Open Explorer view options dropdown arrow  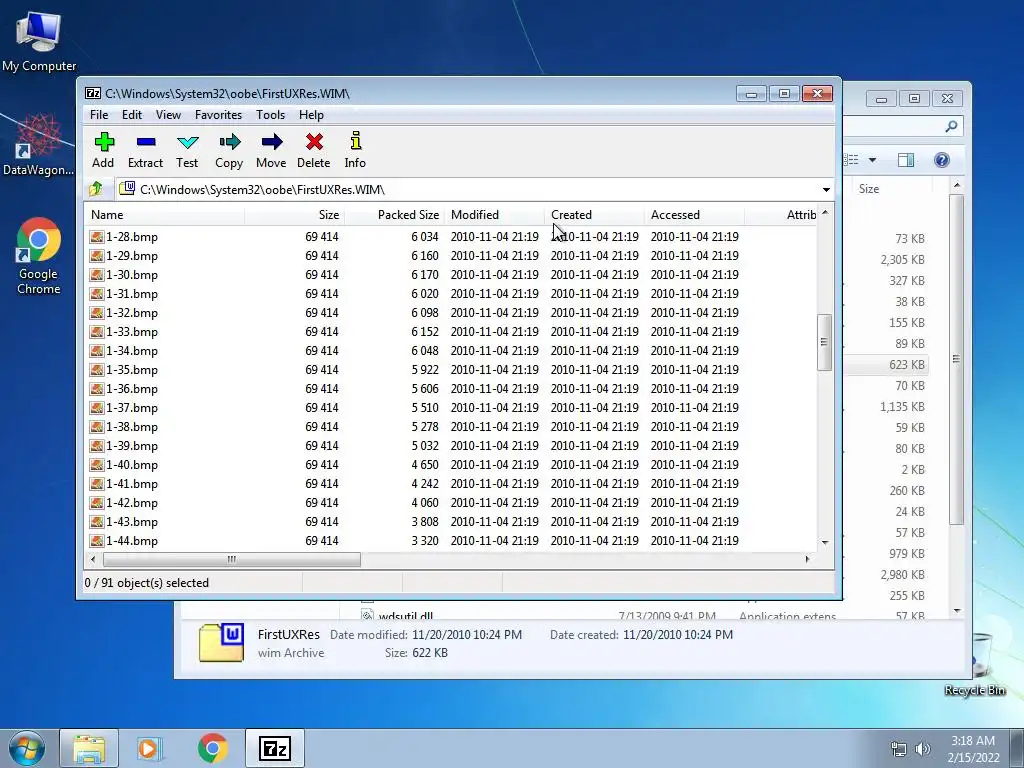coord(872,160)
